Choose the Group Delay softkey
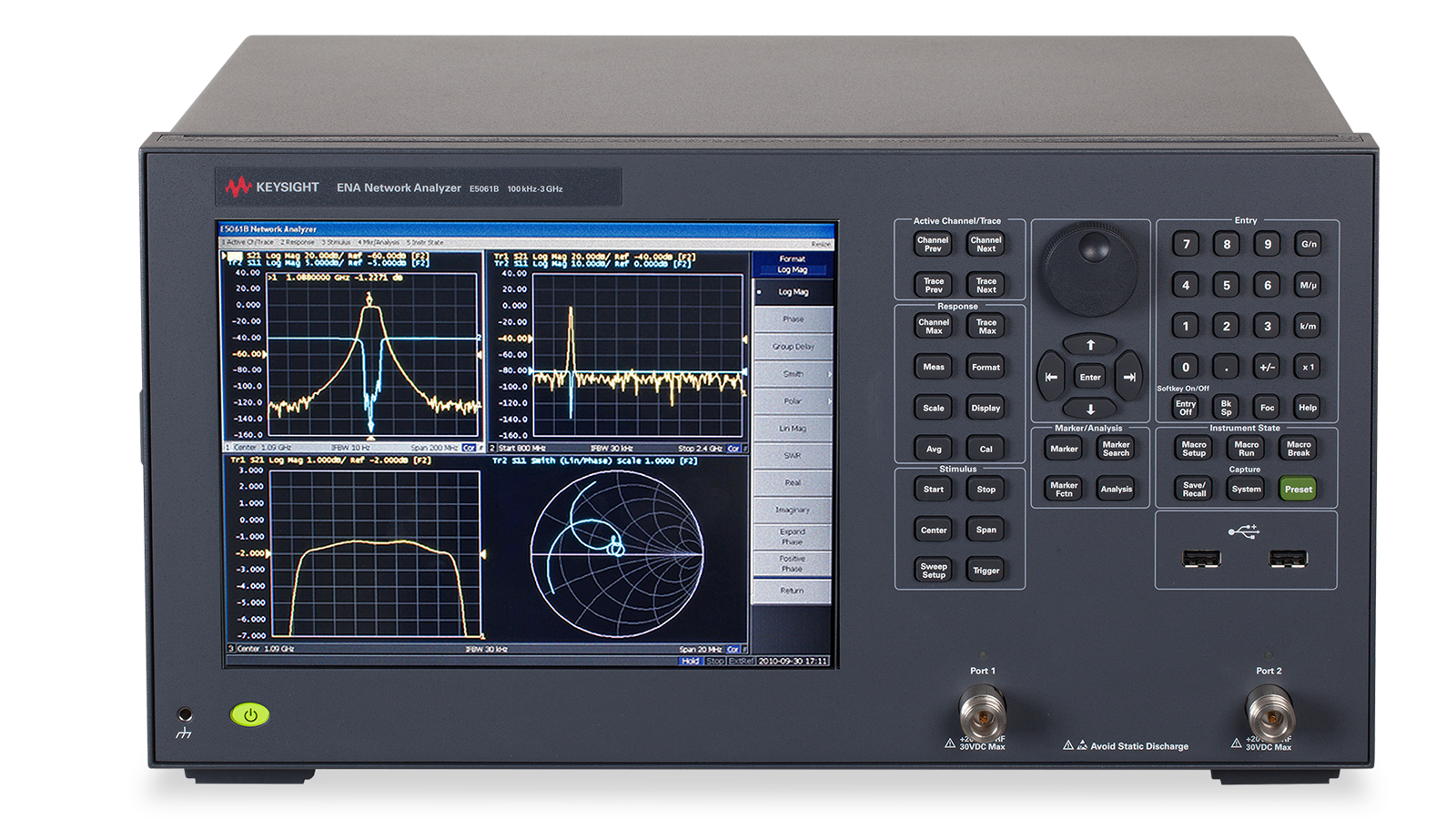The height and width of the screenshot is (819, 1456). point(793,347)
